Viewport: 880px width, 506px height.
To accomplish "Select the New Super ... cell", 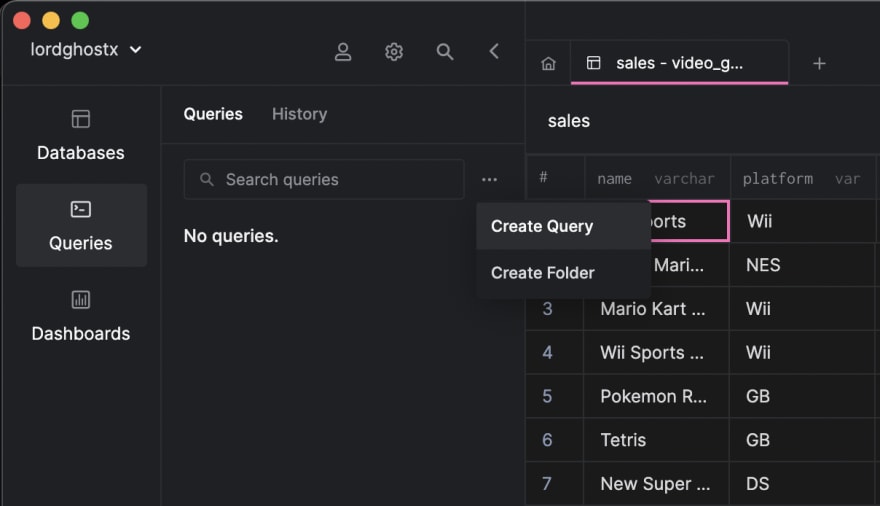I will (657, 484).
